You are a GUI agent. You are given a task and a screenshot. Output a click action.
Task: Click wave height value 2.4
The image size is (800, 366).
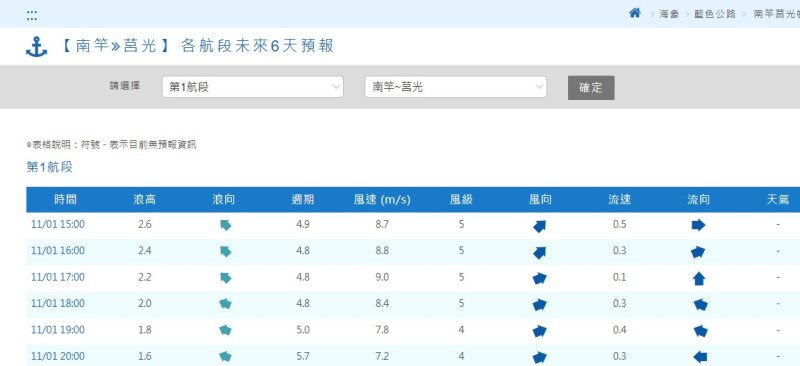tap(144, 251)
